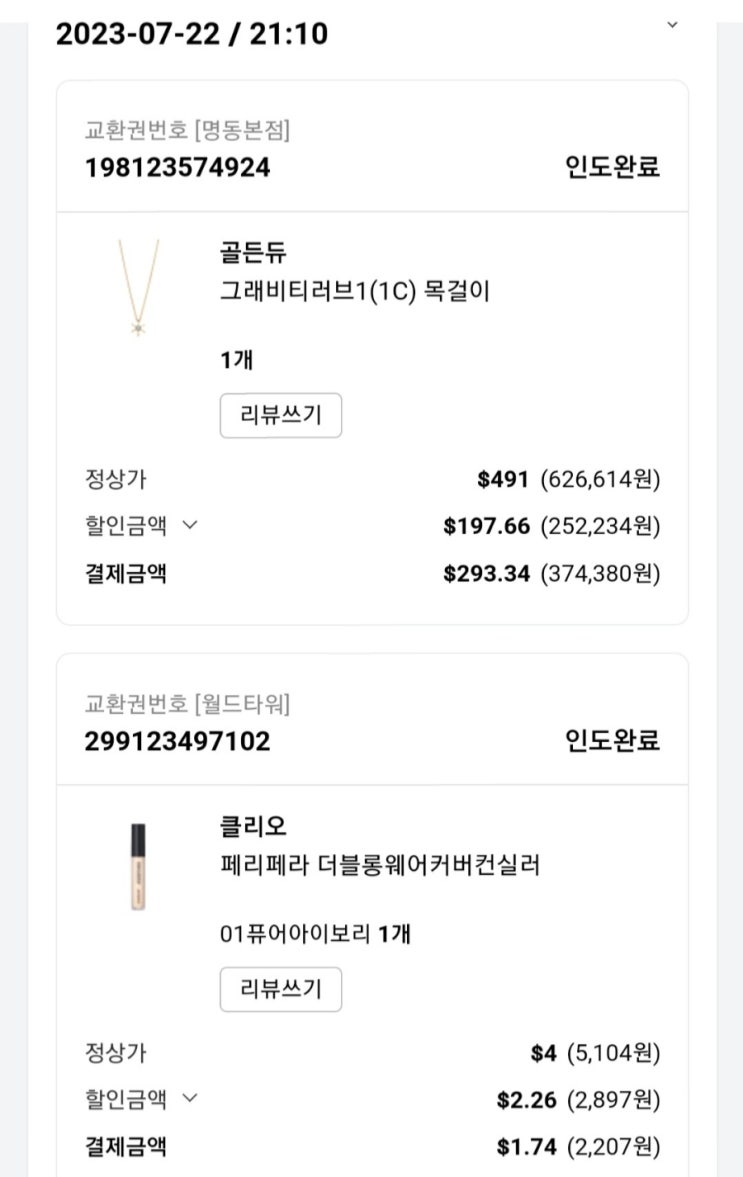The image size is (743, 1177).
Task: Open the concealer tube product image
Action: point(138,866)
